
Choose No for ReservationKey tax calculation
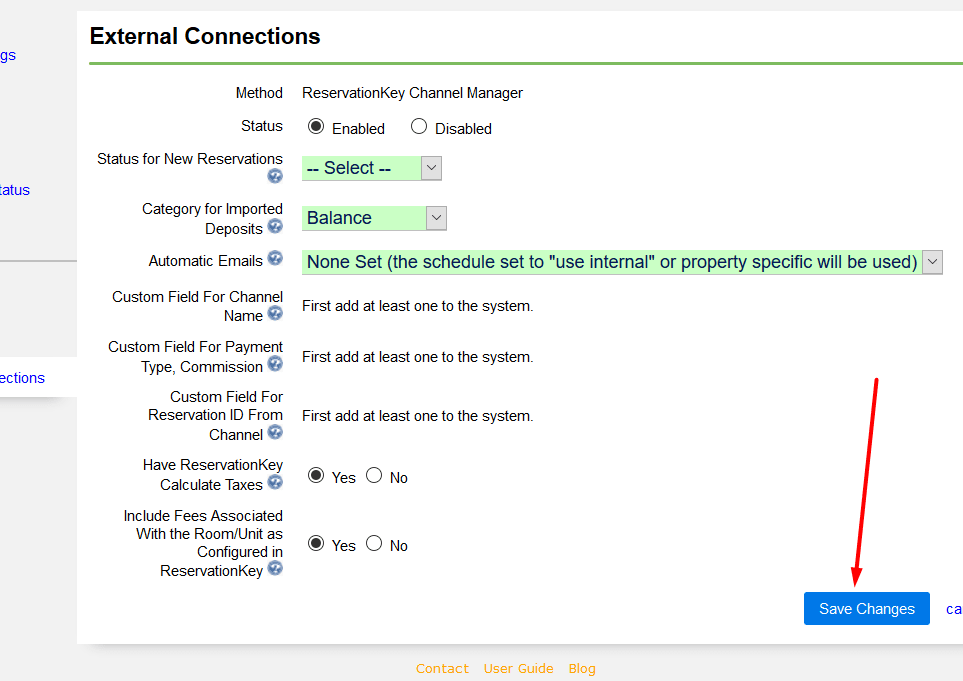tap(374, 476)
